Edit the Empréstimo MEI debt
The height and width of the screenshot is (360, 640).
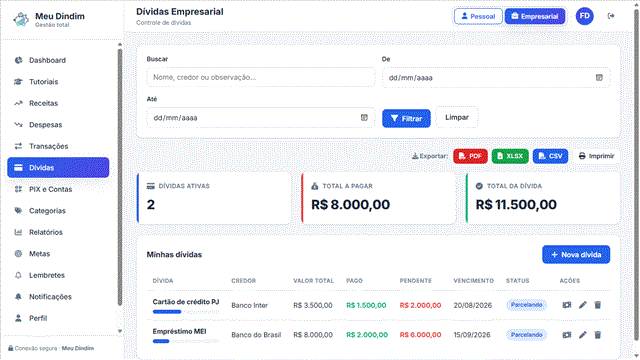pos(582,335)
